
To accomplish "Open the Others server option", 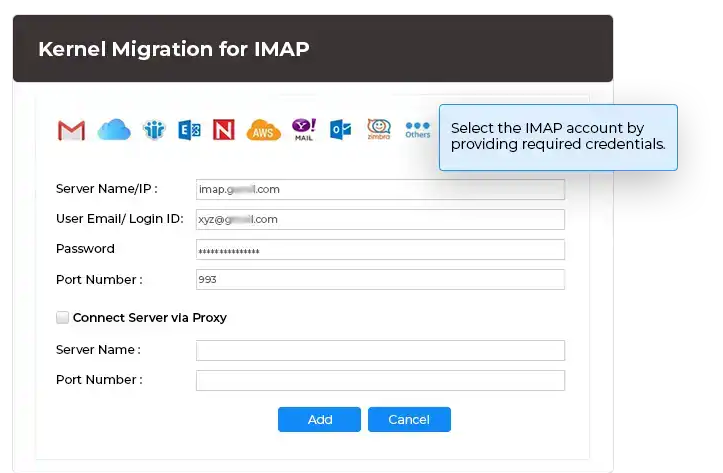I will (x=417, y=130).
